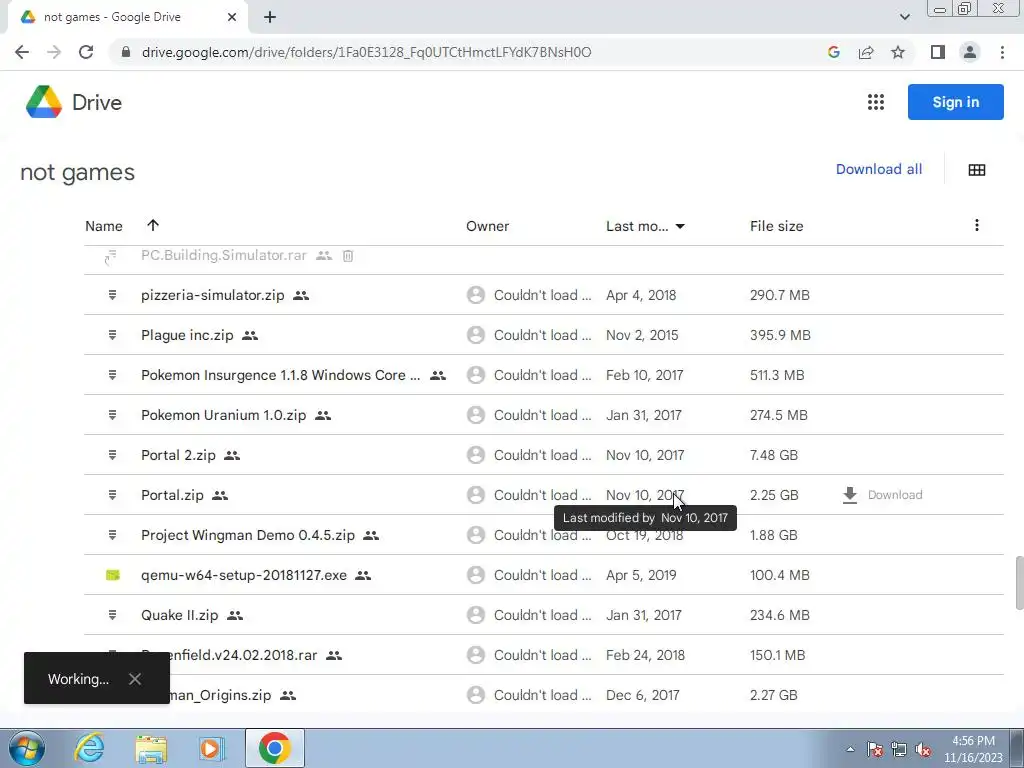Click the Name sort arrow
This screenshot has width=1024, height=768.
point(153,225)
